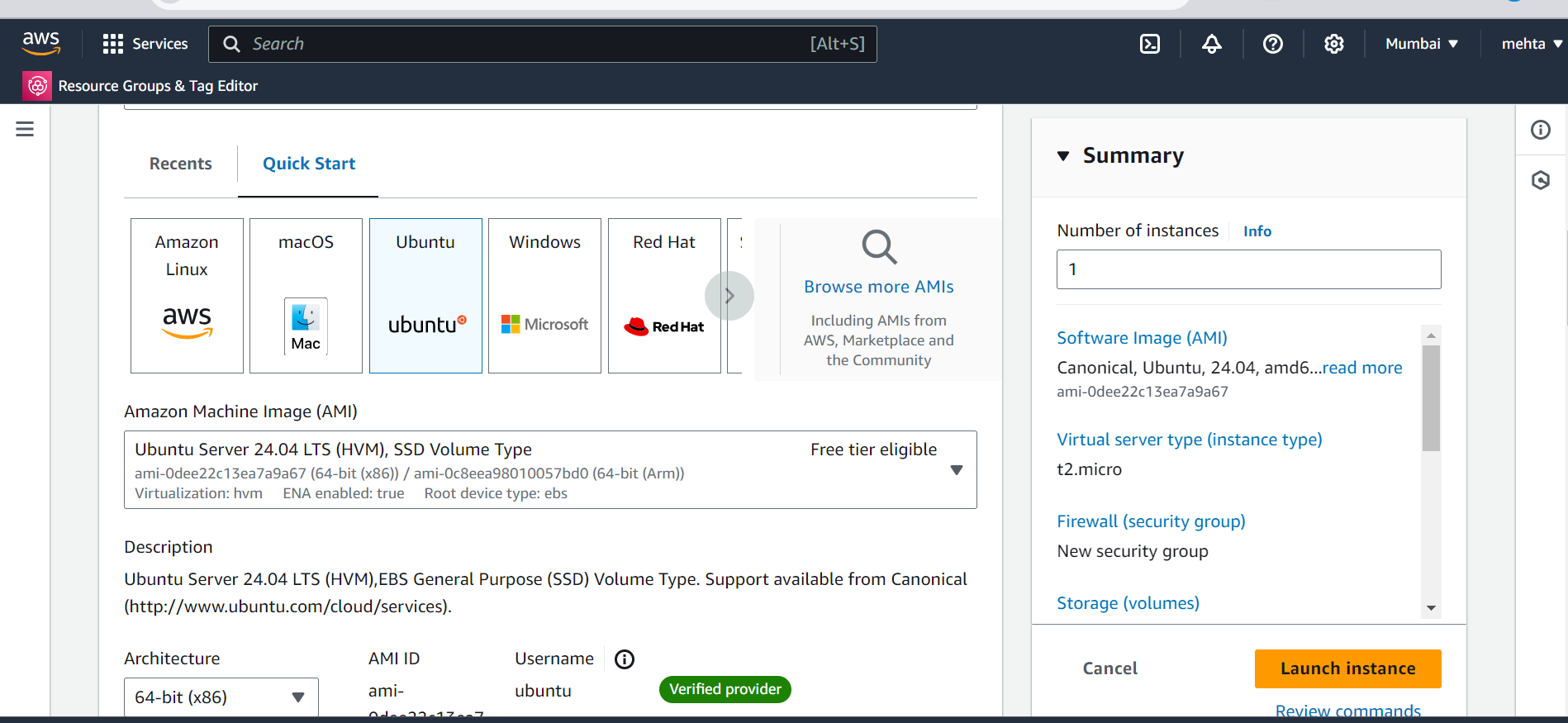
Task: Click the Number of instances Info link
Action: tap(1257, 231)
